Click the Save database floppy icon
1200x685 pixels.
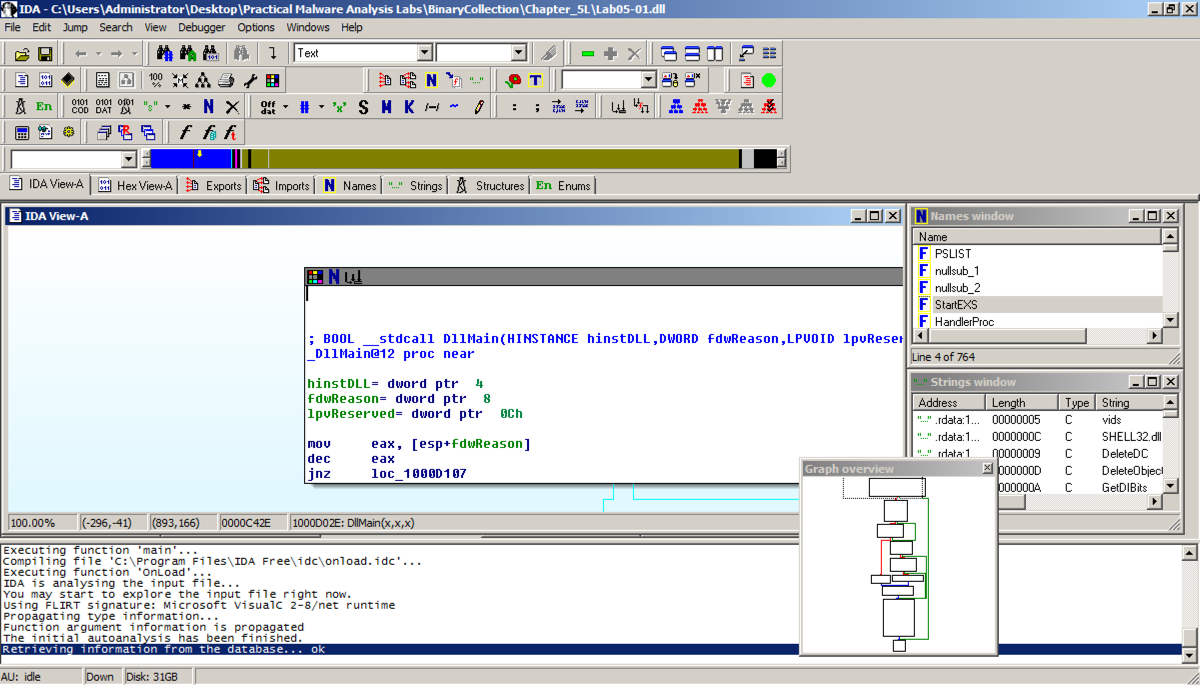(46, 53)
